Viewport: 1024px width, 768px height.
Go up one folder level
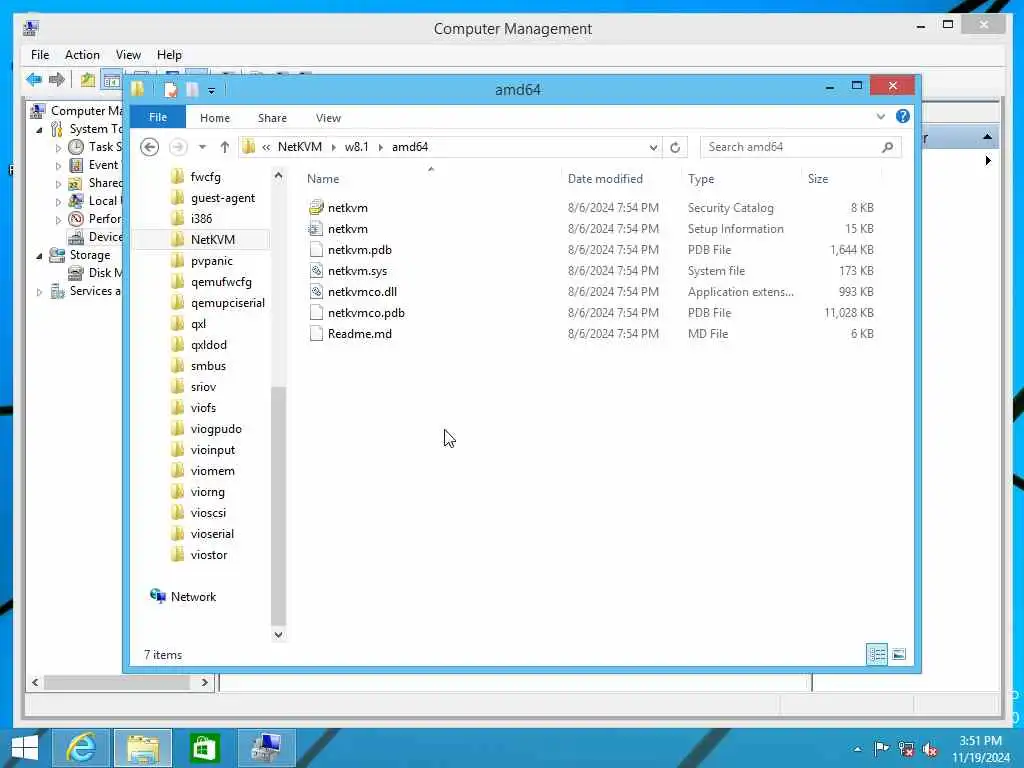(x=225, y=147)
